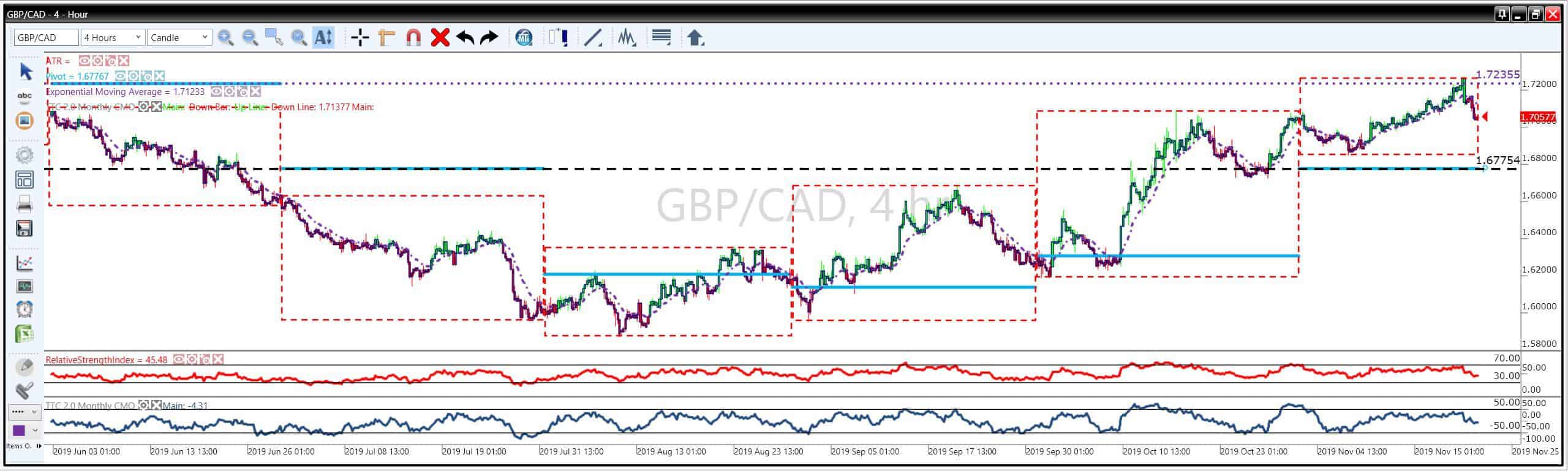Select the trend line drawing tool
Screen dimensions: 1568x471
[x=593, y=38]
